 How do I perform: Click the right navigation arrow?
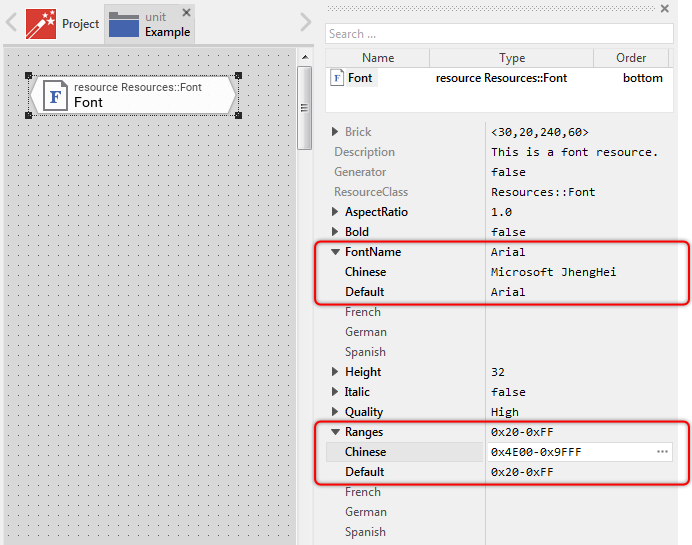305,23
